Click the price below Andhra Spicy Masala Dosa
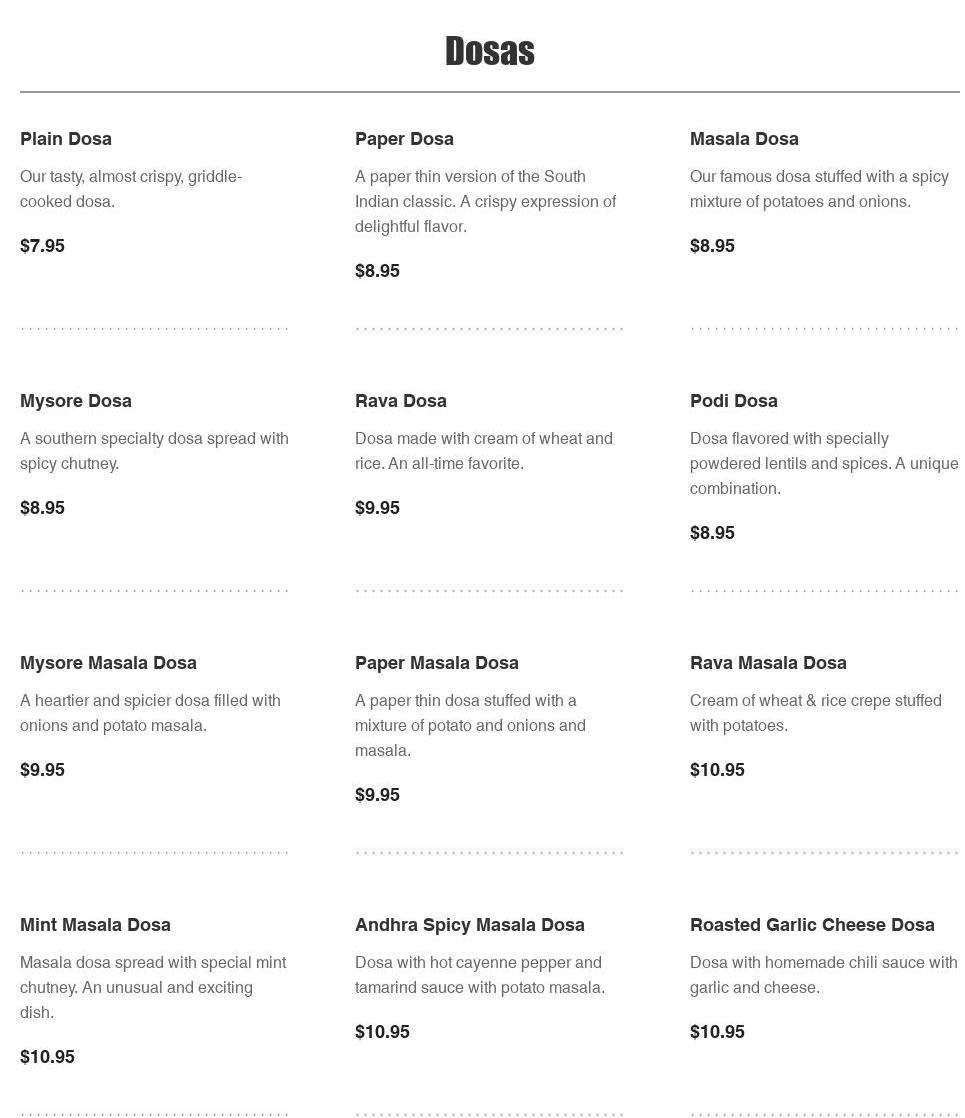The width and height of the screenshot is (965, 1118). 382,1032
